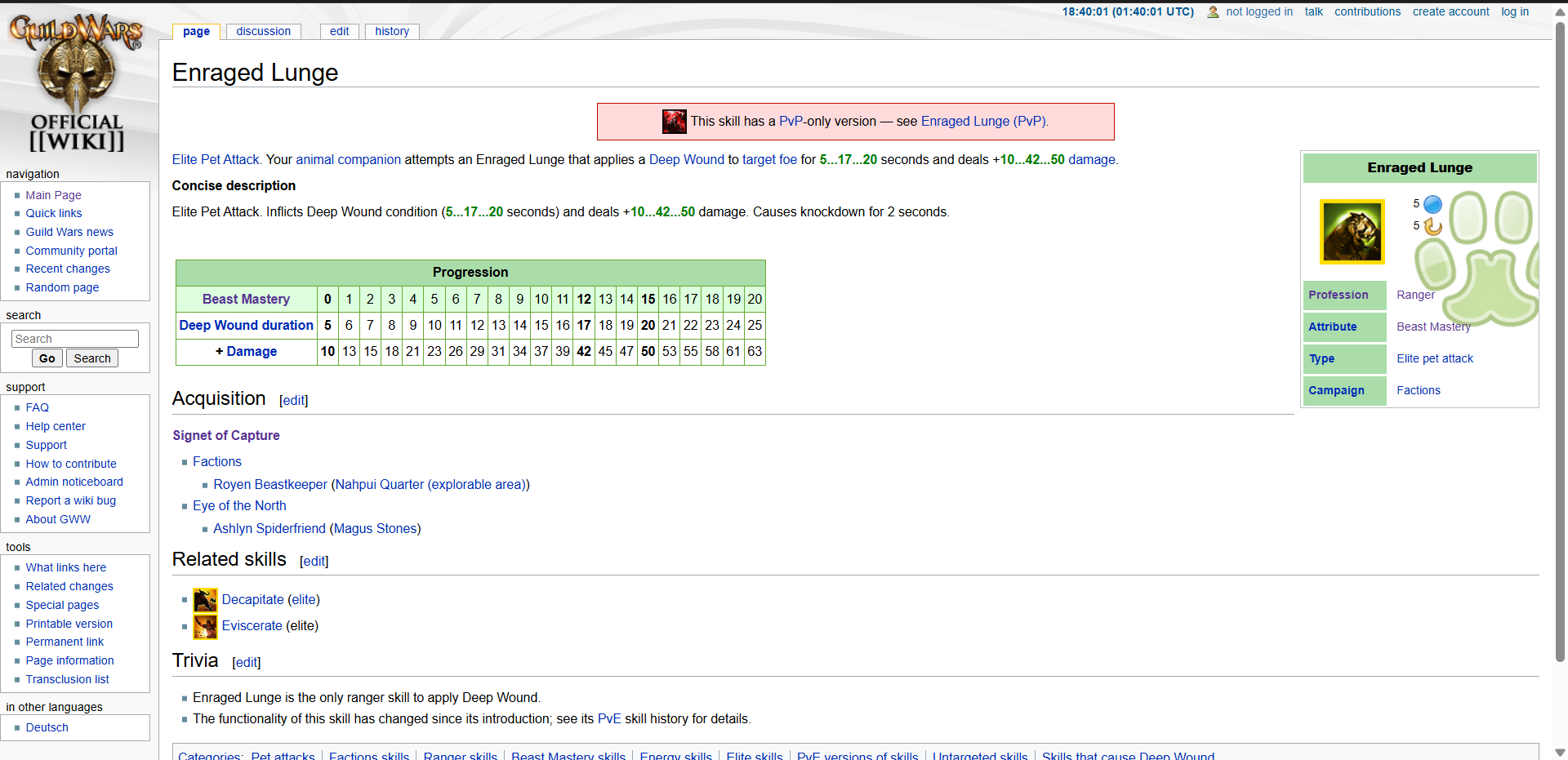Select the page tab
Image resolution: width=1568 pixels, height=760 pixels.
click(x=196, y=31)
